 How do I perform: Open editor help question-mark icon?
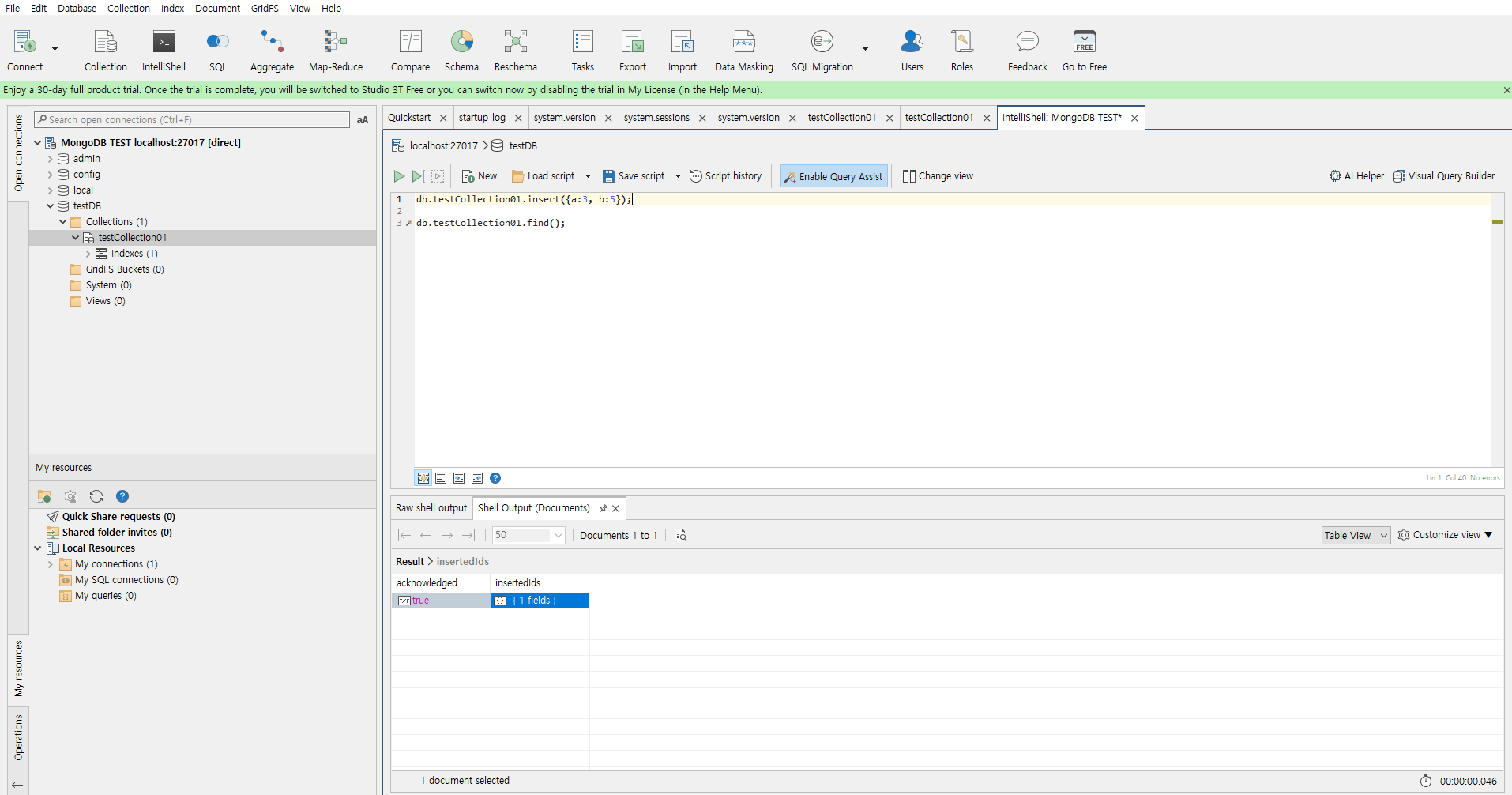click(x=495, y=478)
